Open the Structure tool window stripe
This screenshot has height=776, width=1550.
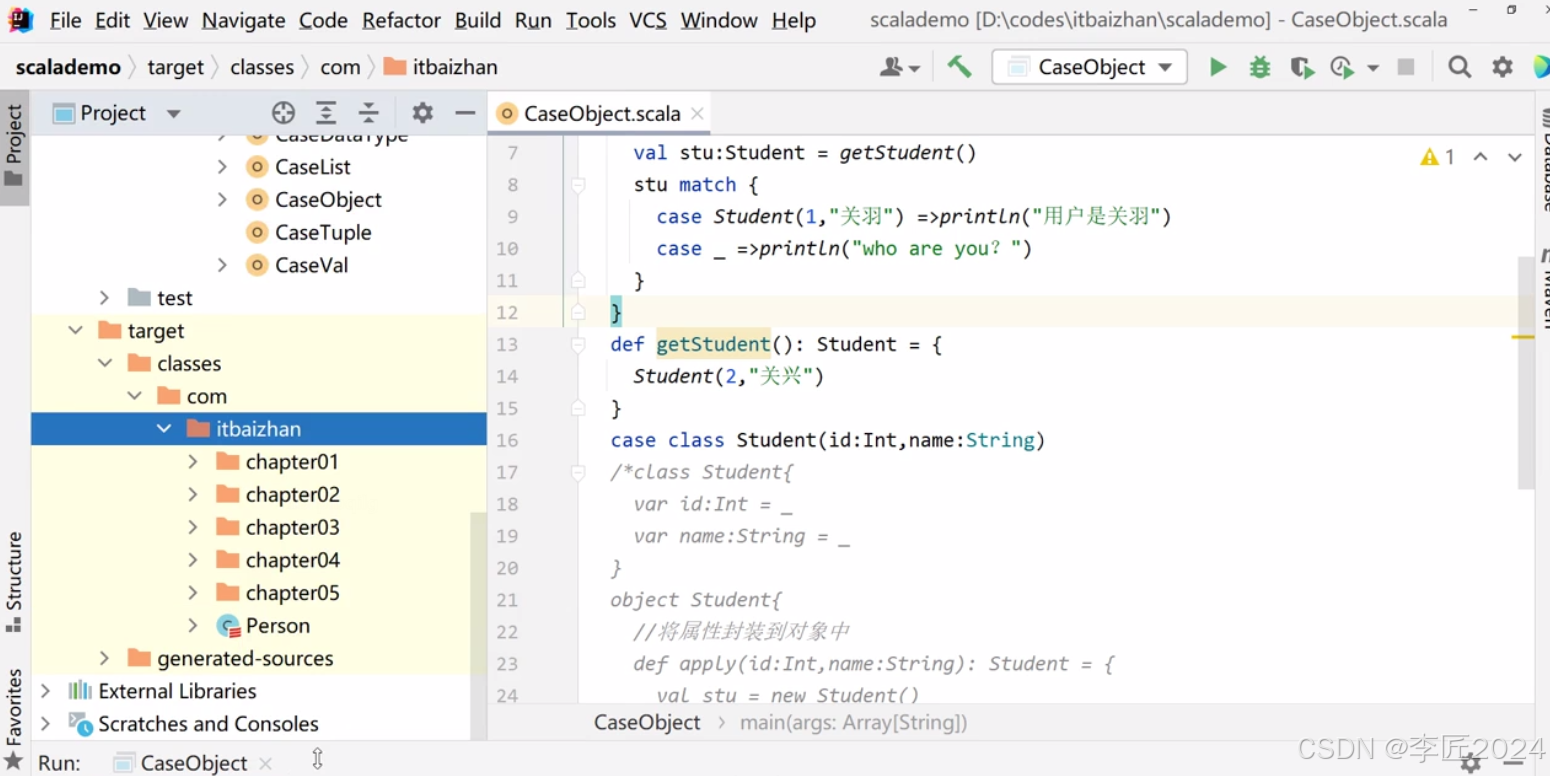click(14, 582)
